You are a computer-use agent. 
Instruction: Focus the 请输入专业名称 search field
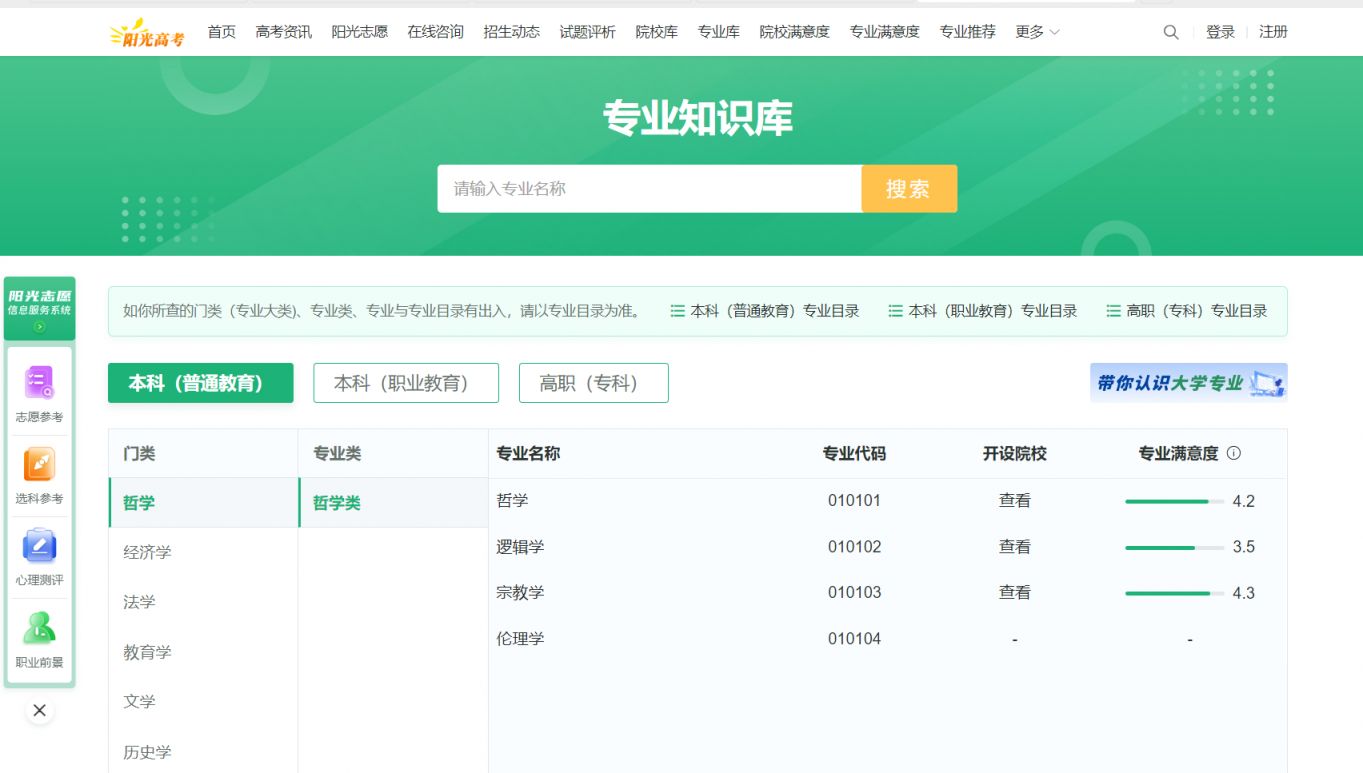pos(648,189)
